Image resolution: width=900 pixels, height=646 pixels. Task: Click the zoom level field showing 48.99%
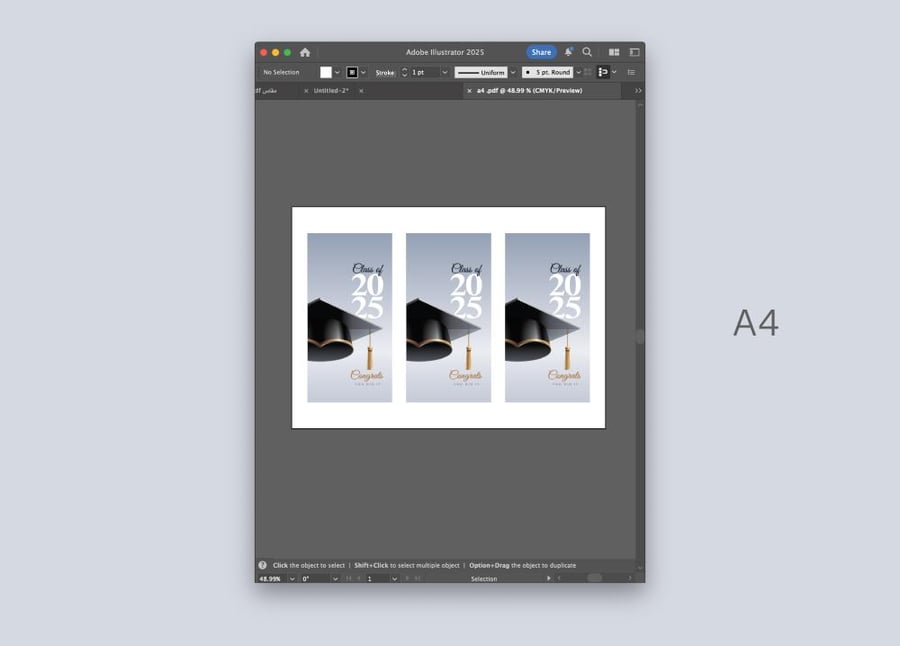click(x=271, y=579)
